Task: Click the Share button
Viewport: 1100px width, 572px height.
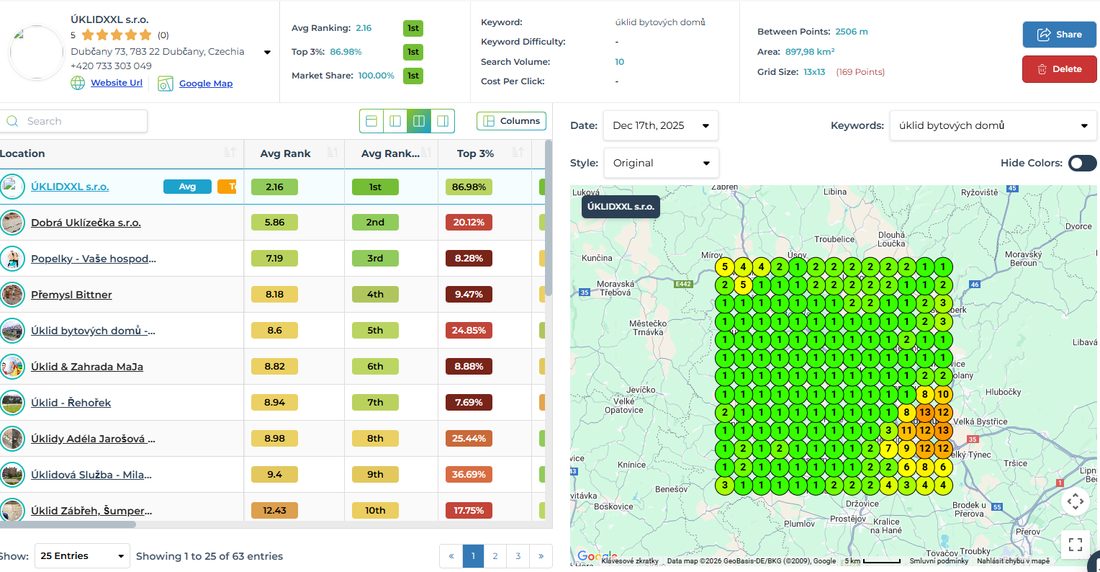Action: [x=1059, y=34]
